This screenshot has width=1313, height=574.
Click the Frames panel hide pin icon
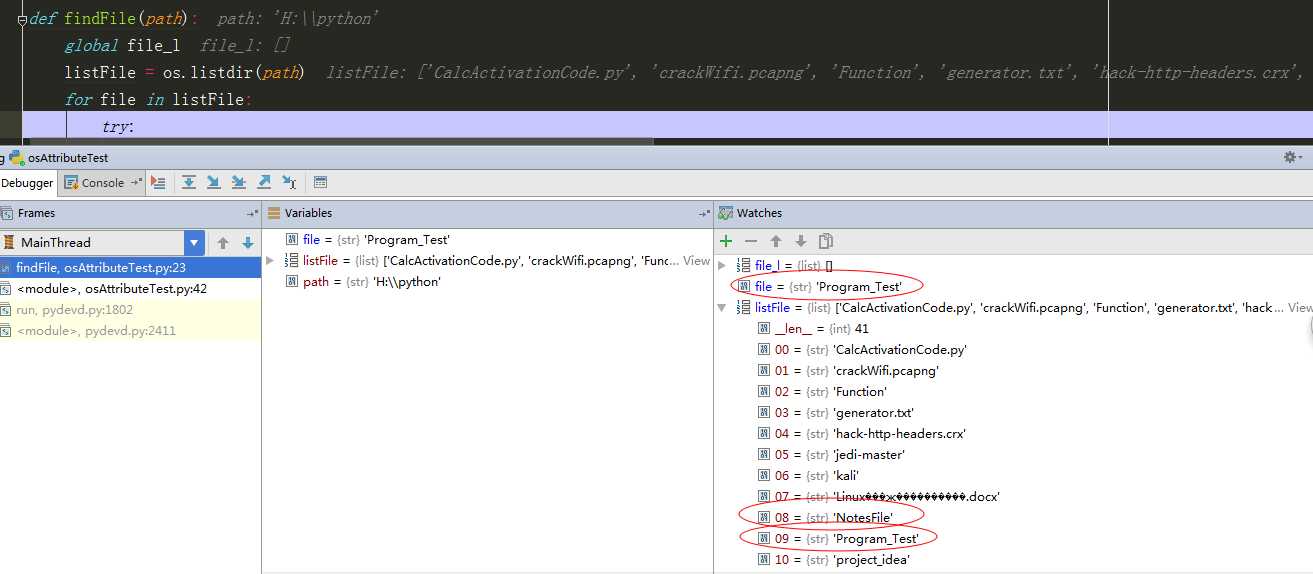[252, 213]
